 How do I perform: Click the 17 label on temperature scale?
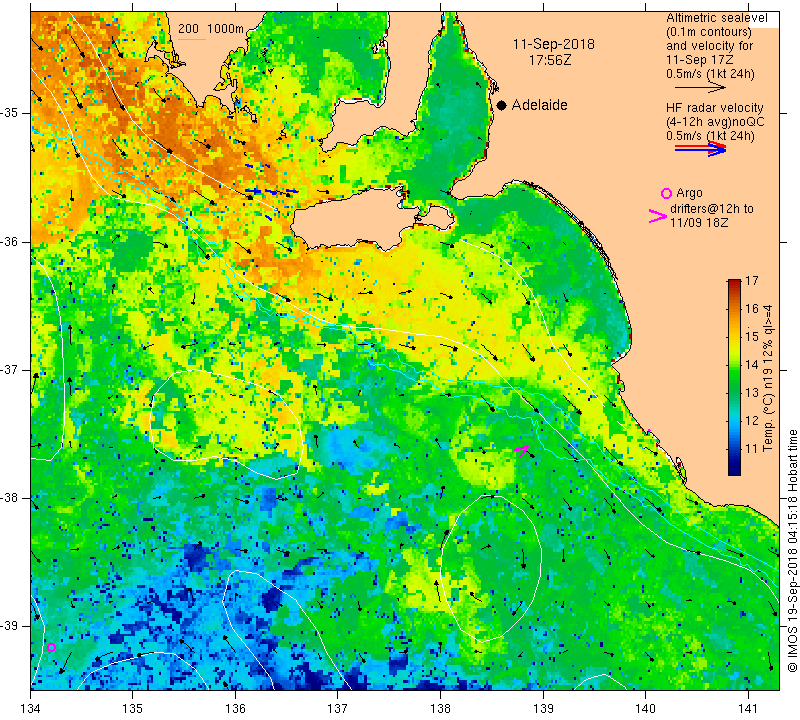[x=752, y=281]
